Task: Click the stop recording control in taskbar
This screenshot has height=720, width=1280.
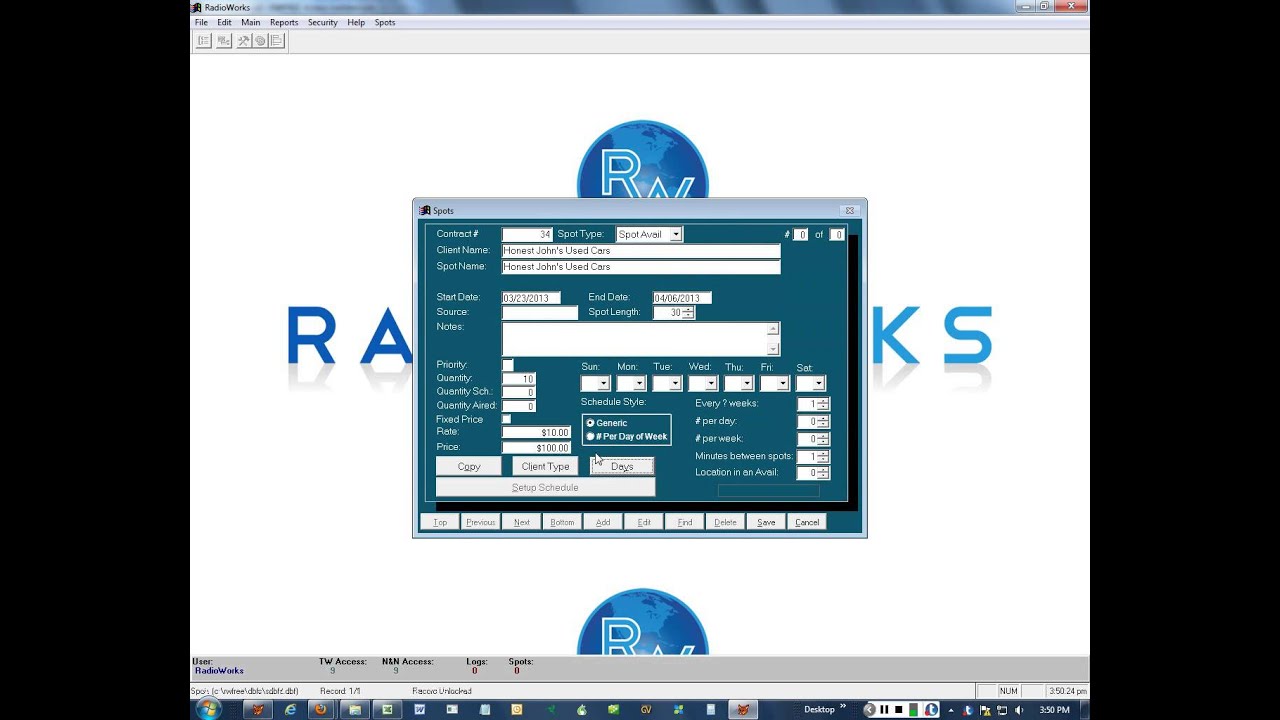Action: coord(900,709)
